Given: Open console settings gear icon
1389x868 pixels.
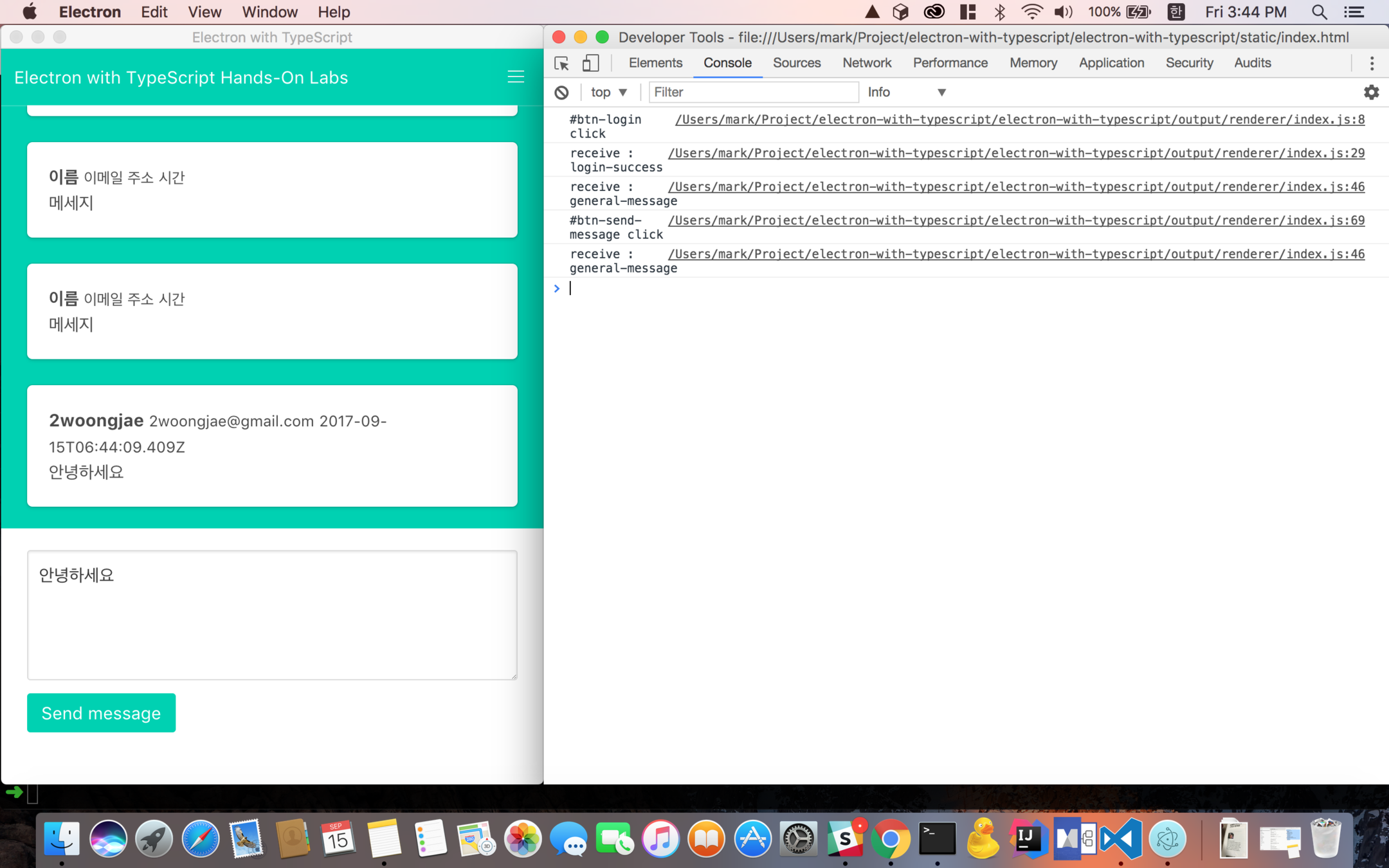Looking at the screenshot, I should 1371,93.
